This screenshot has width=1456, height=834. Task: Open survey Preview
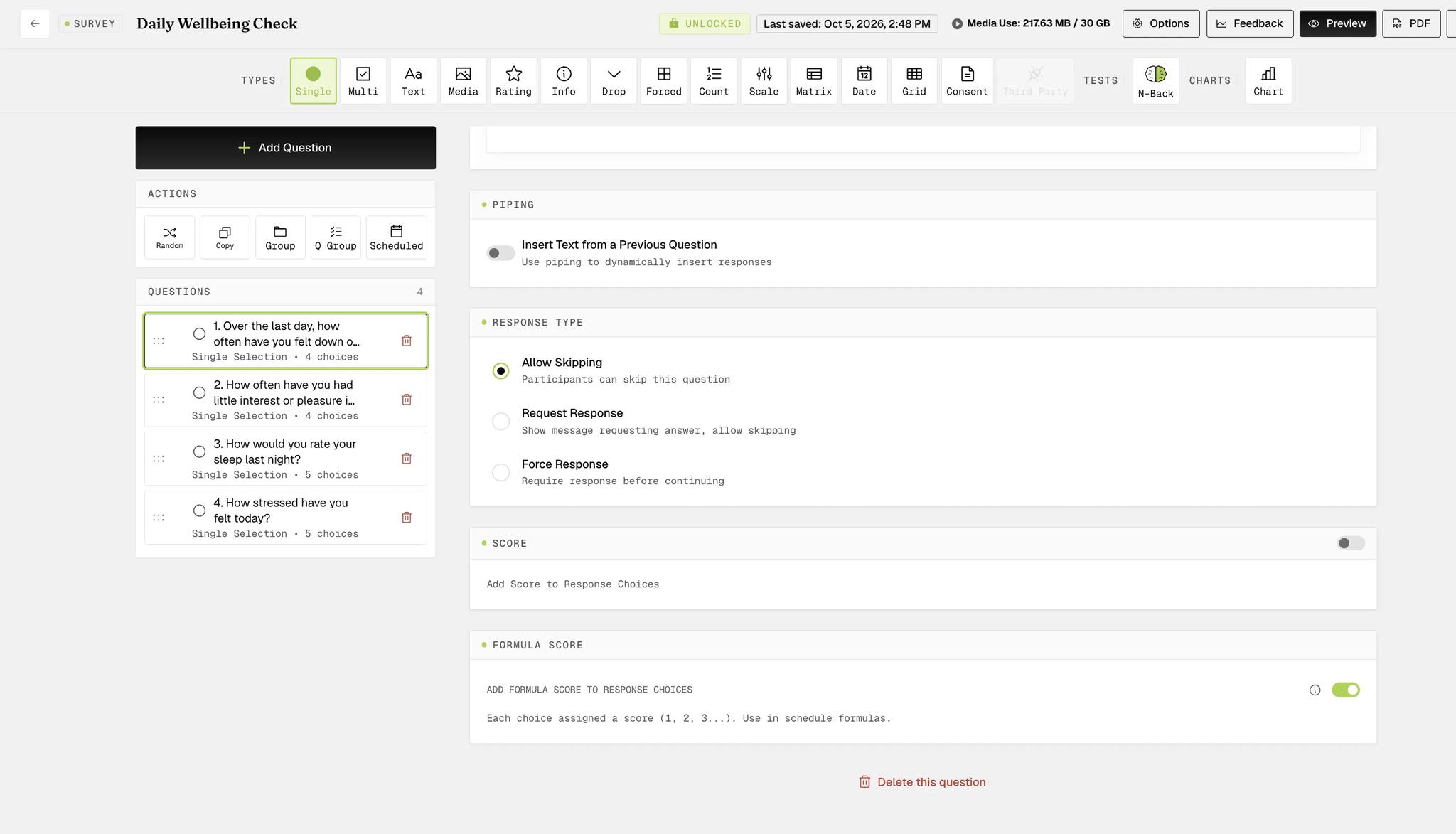pos(1337,23)
